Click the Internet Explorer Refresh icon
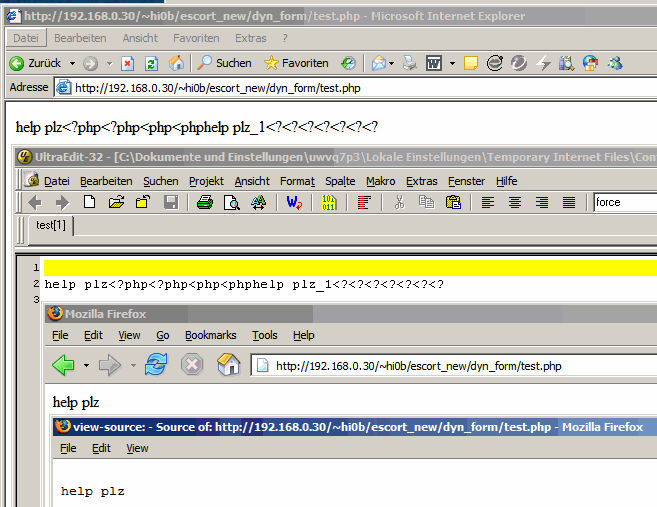This screenshot has height=507, width=657. click(x=152, y=63)
